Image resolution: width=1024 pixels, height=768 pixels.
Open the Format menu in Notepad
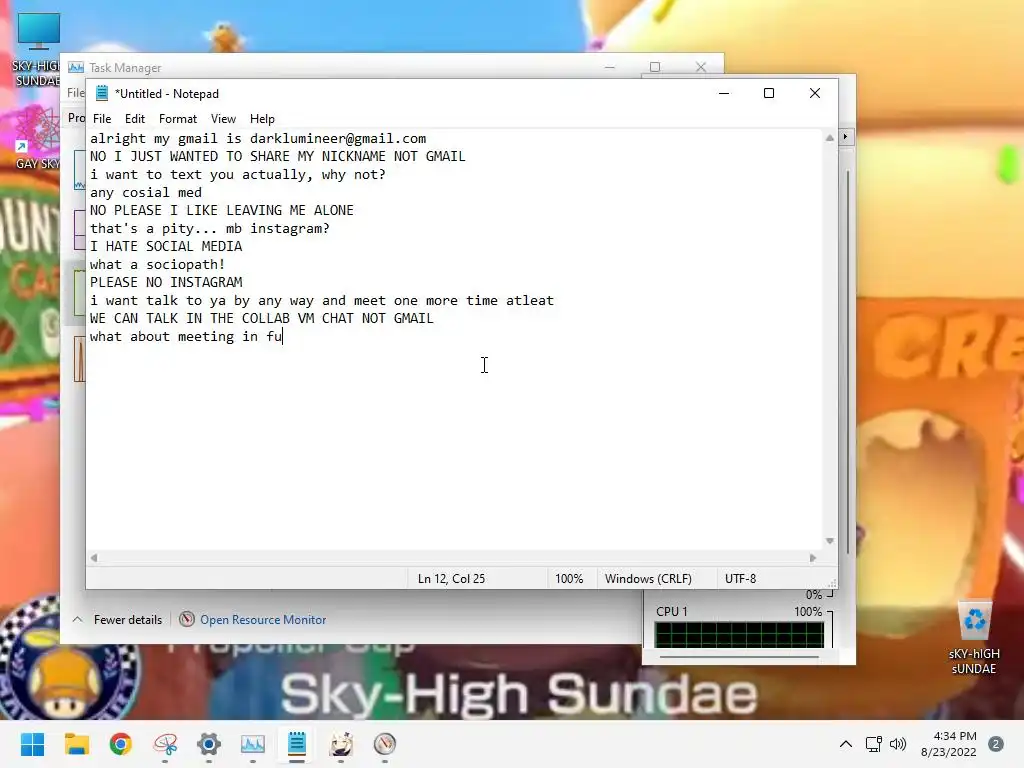[178, 119]
